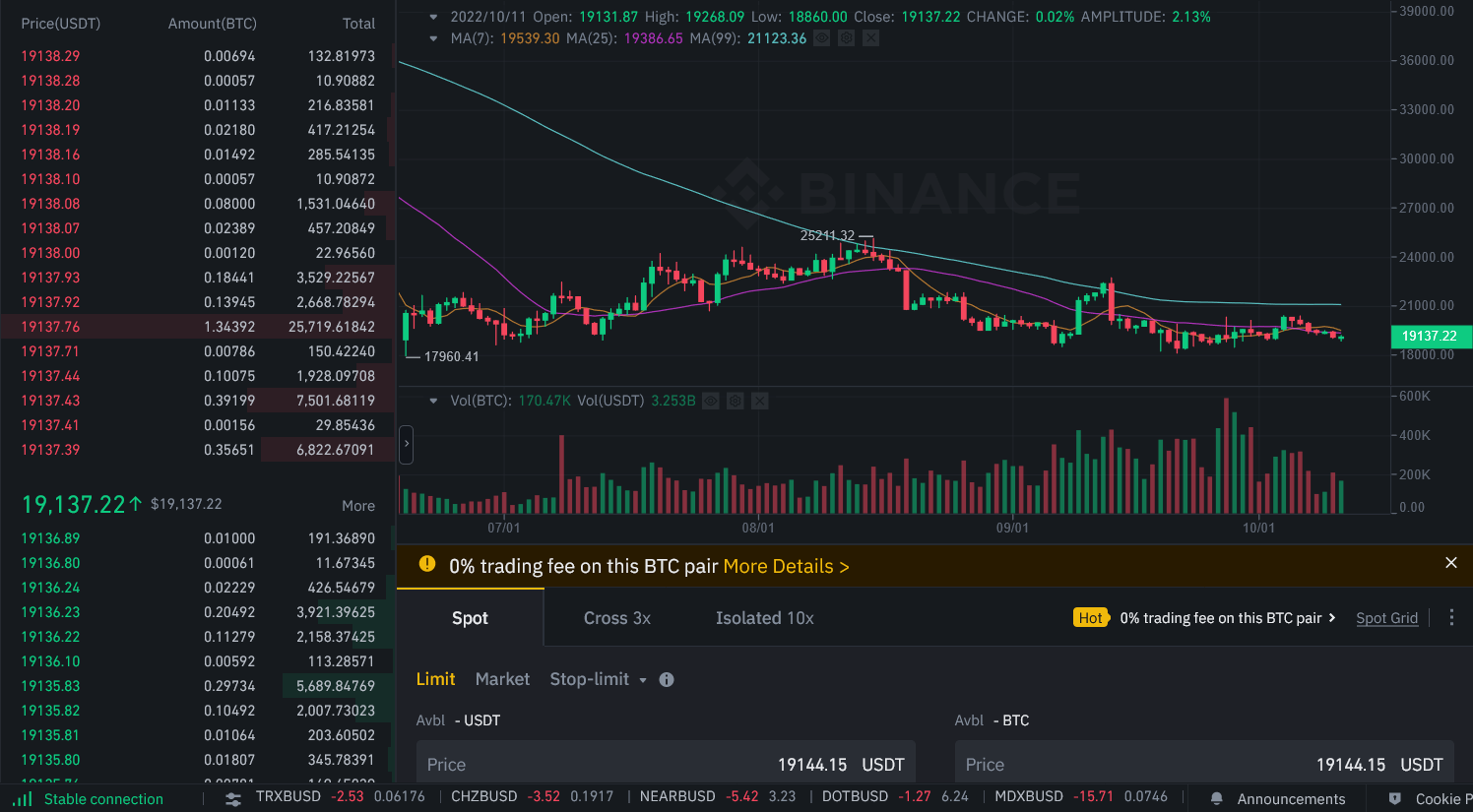Screen dimensions: 1473x812
Task: Switch to the Cross 3x tab
Action: tap(616, 618)
